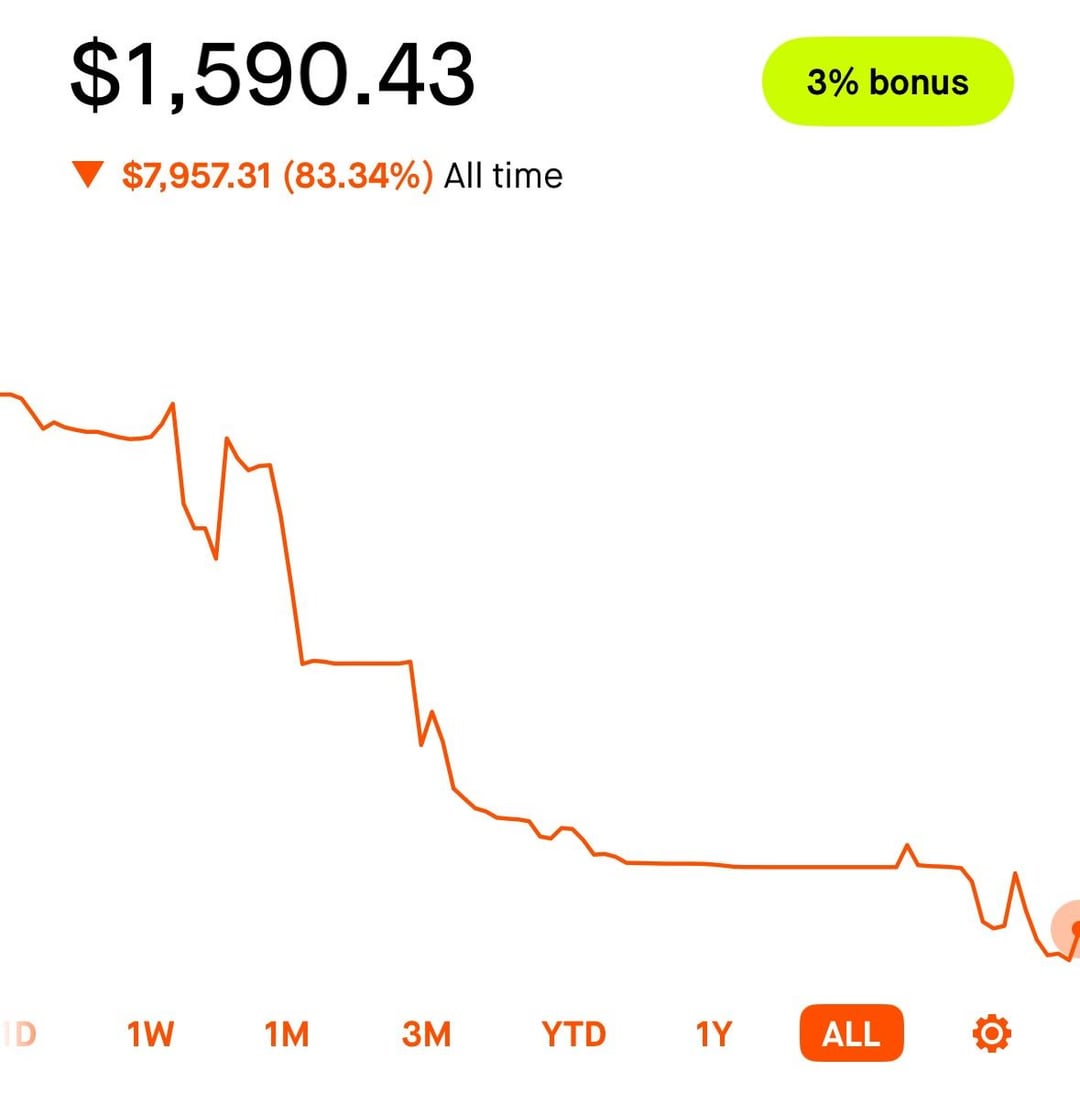Click the "All time" period label
The height and width of the screenshot is (1103, 1080).
point(503,177)
